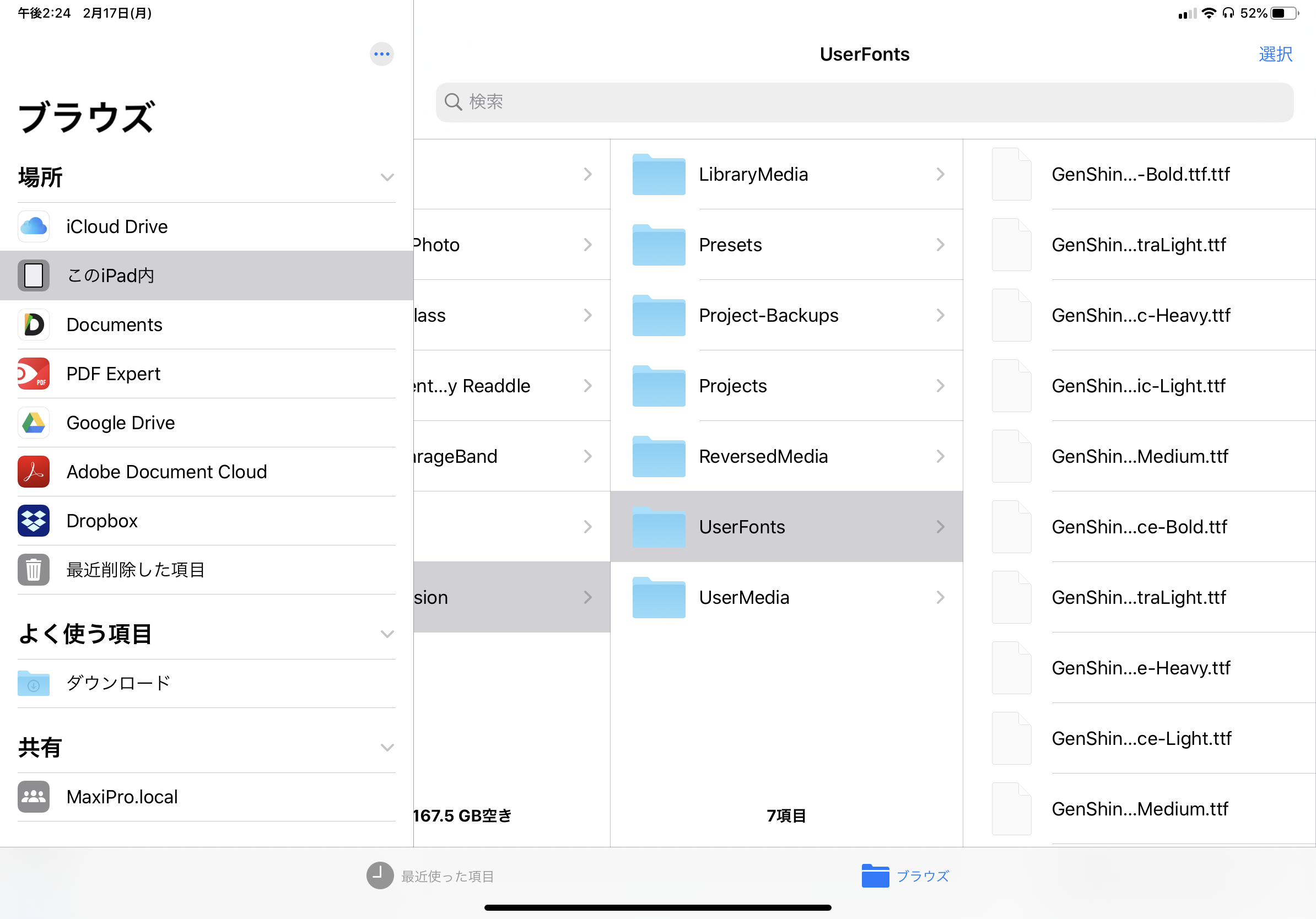The image size is (1316, 919).
Task: Select the PDF Expert icon
Action: (33, 374)
